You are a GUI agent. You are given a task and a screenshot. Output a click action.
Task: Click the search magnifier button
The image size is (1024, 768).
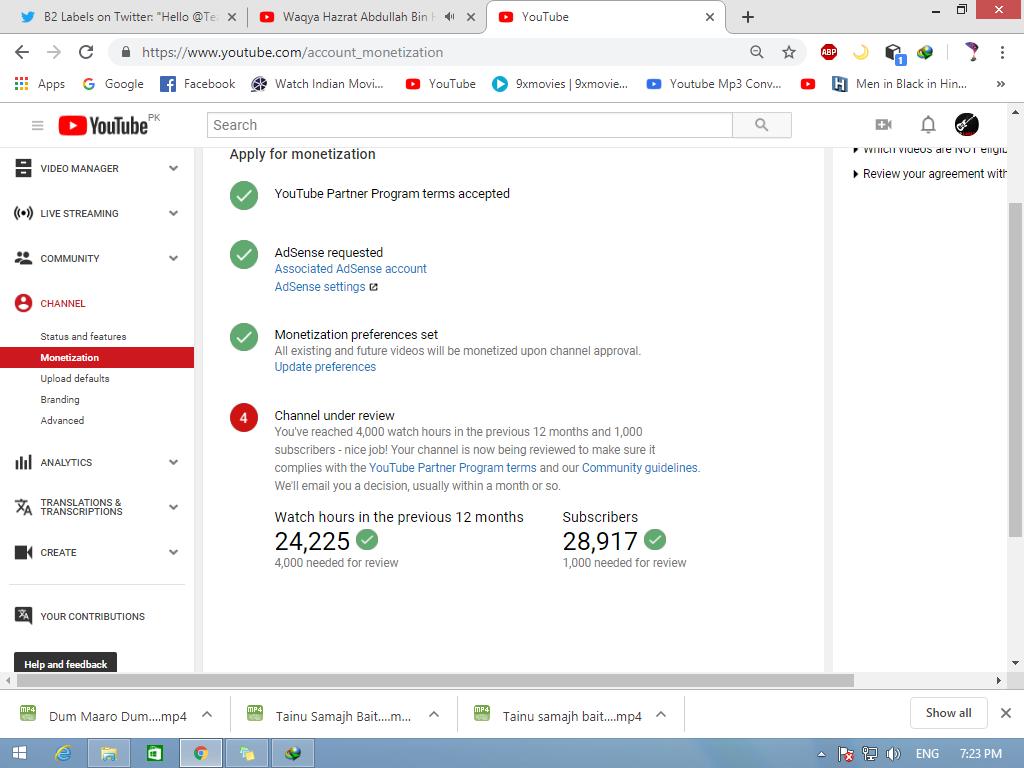click(x=761, y=125)
